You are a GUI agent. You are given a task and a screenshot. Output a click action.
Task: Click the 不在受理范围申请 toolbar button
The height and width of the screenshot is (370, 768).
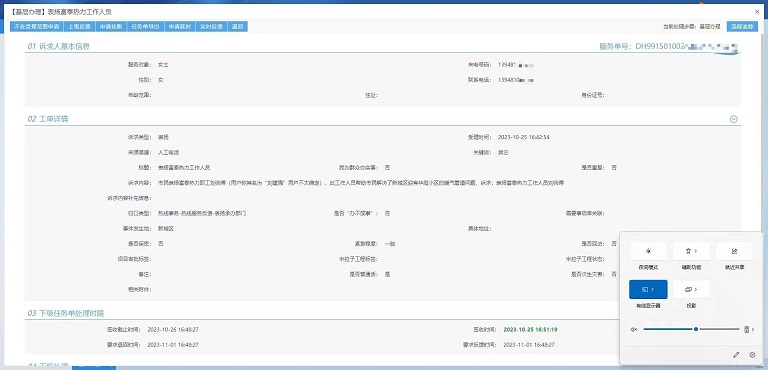[x=37, y=27]
